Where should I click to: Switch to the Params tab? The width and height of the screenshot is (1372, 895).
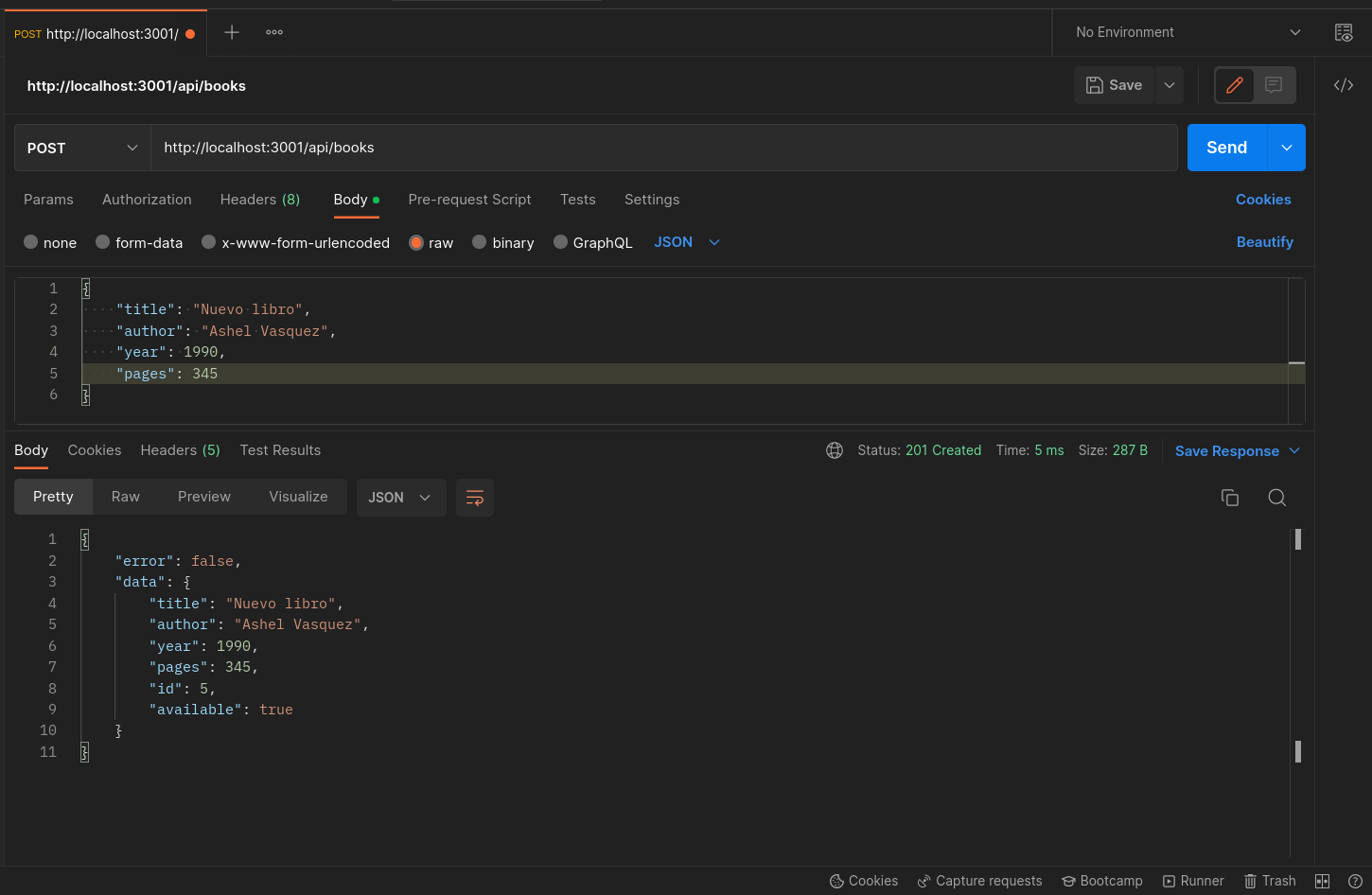(48, 200)
